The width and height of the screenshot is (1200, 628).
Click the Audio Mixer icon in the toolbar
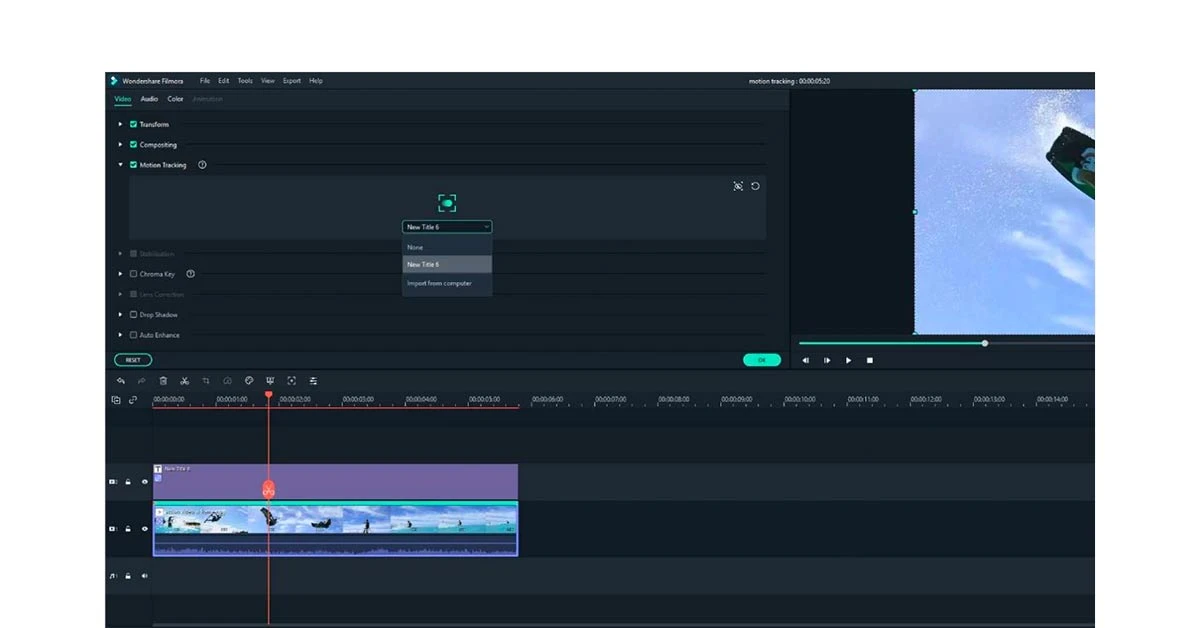click(313, 381)
